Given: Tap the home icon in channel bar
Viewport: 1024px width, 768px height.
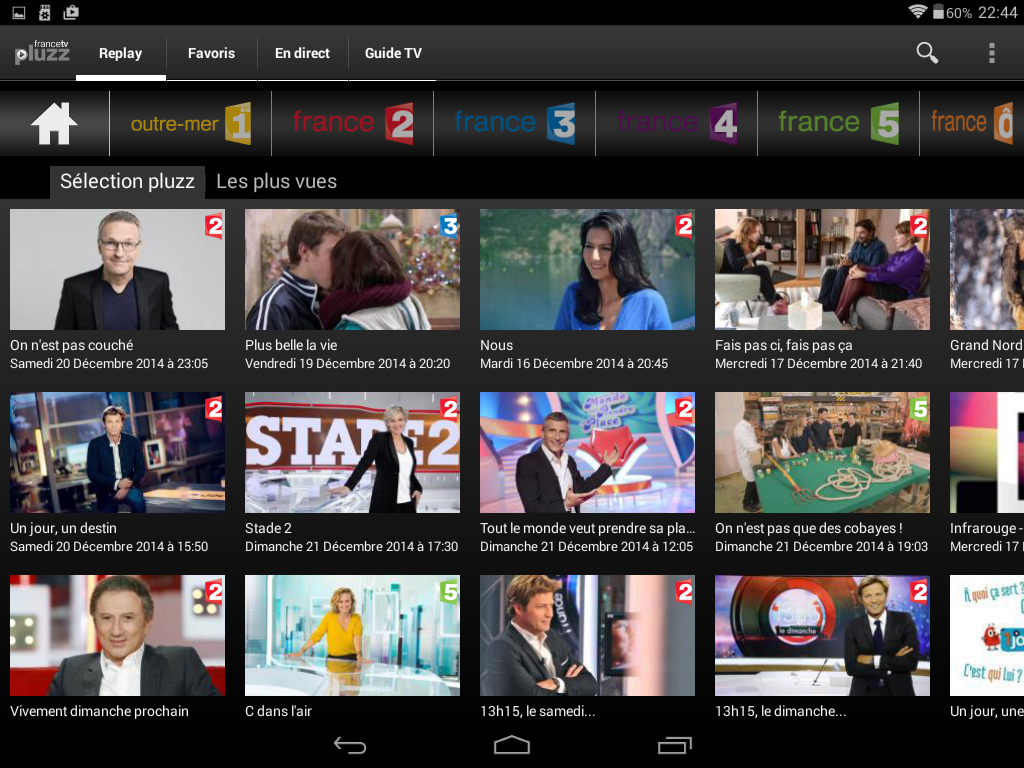Looking at the screenshot, I should tap(54, 123).
